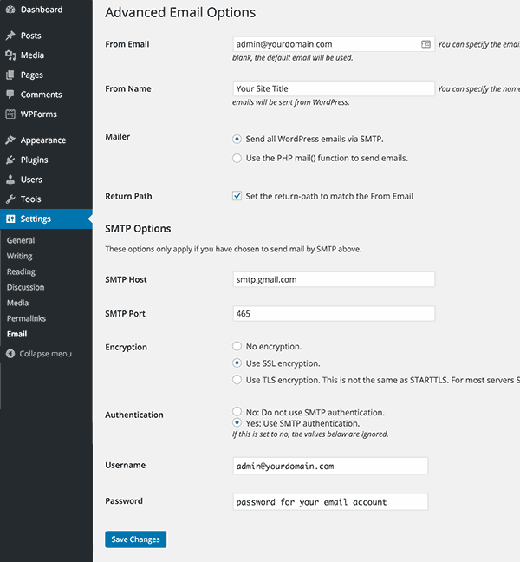Click the Set the return-path label text

[329, 196]
